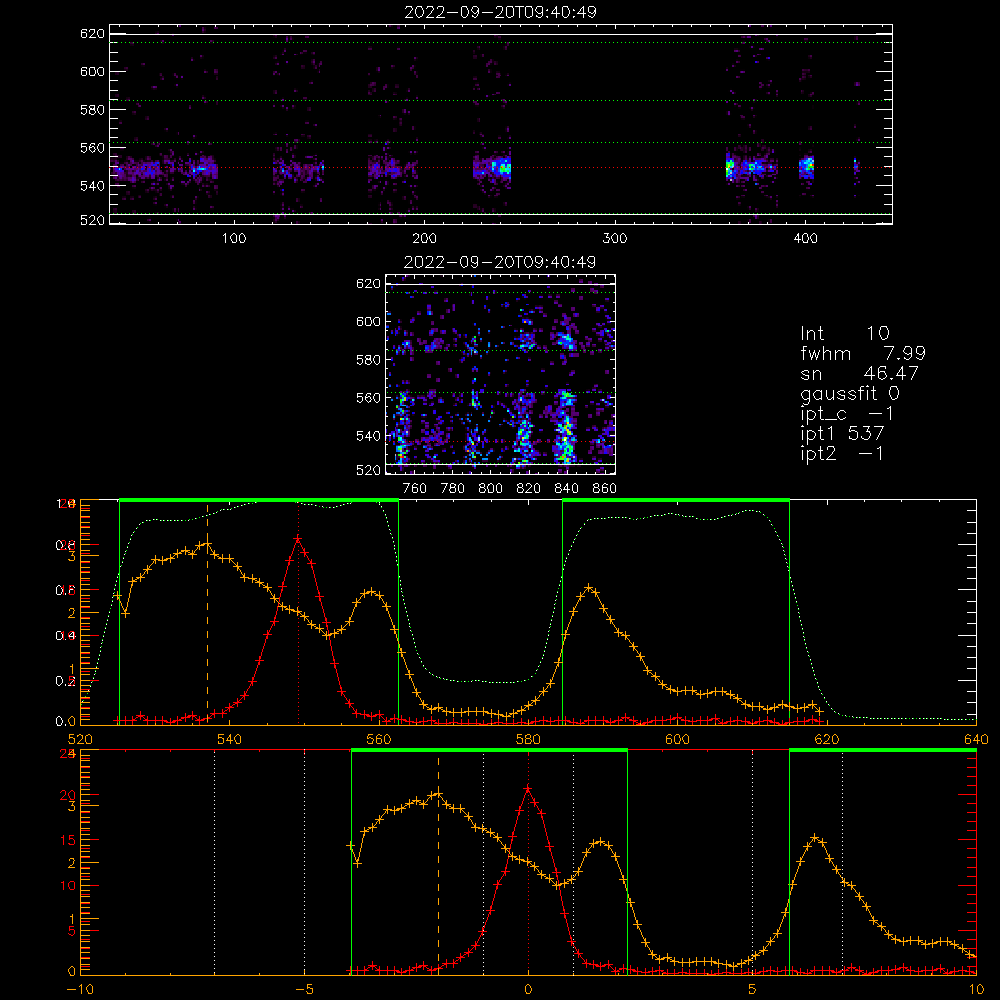Click the red curve peak in bottom plot
Image resolution: width=1000 pixels, height=1000 pixels.
[x=527, y=789]
